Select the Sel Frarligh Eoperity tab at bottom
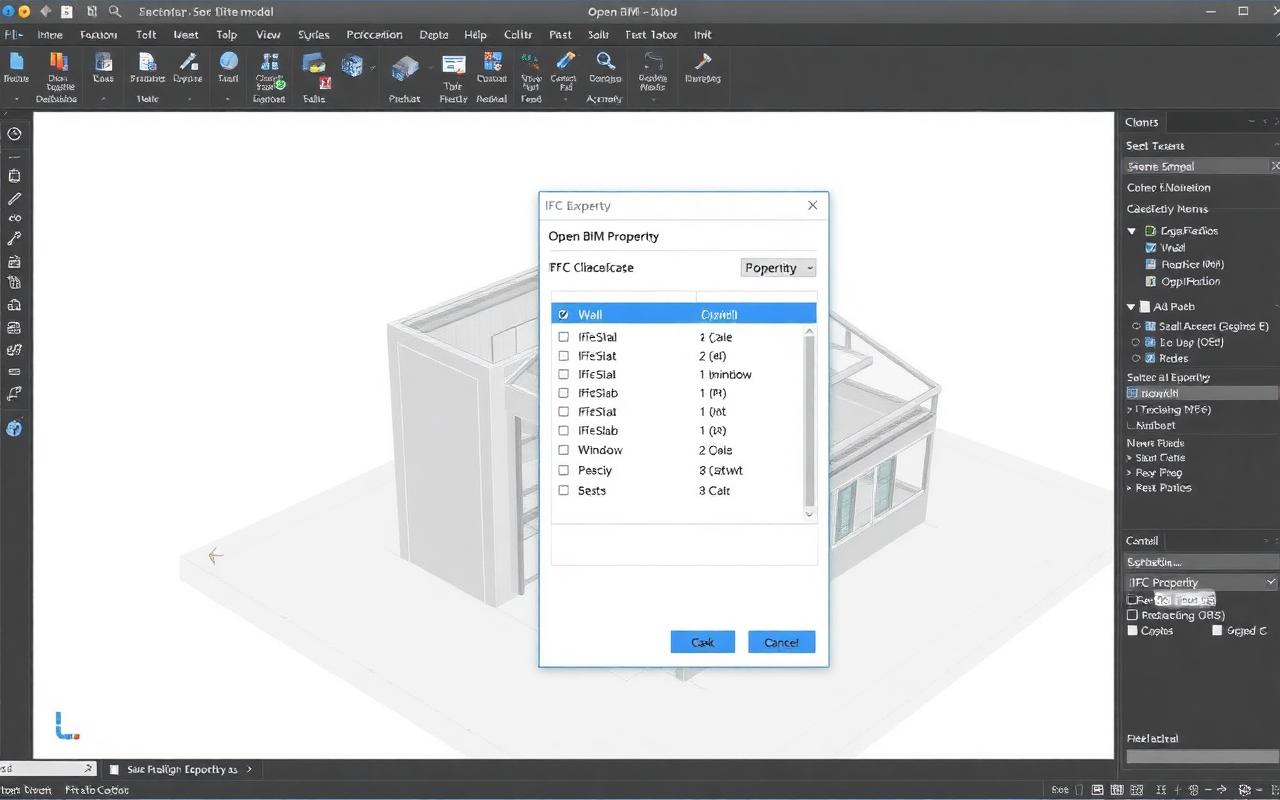1280x800 pixels. coord(183,769)
